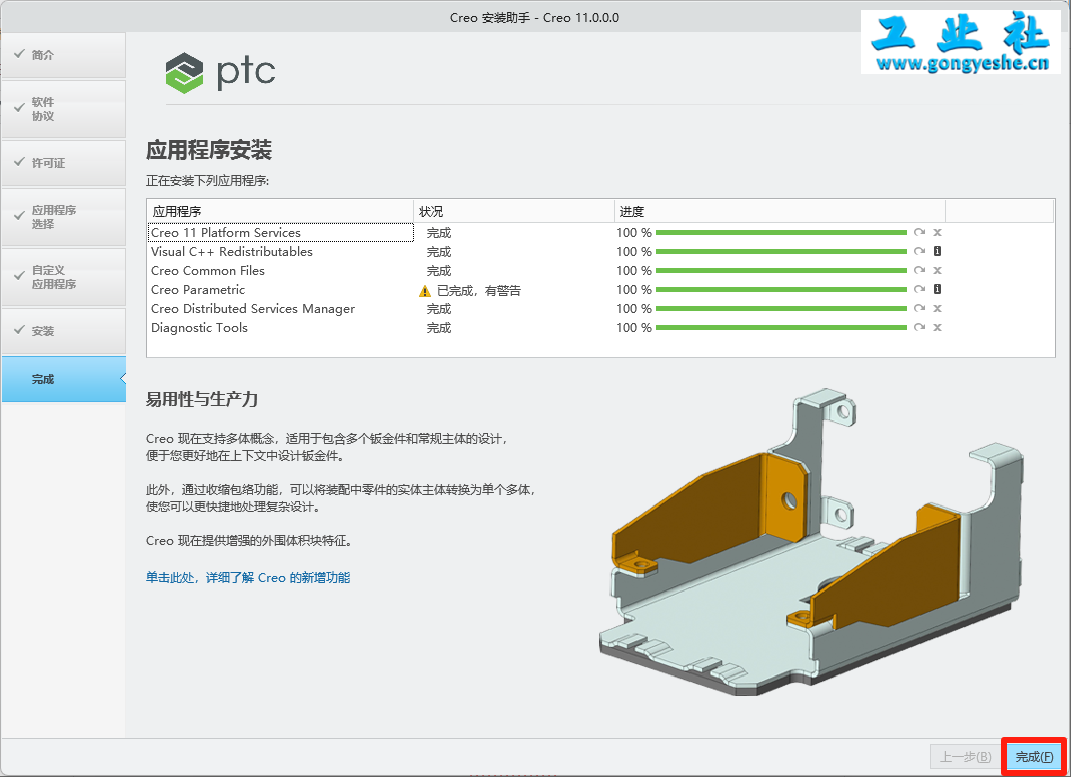The image size is (1071, 777).
Task: Click the sheet metal bracket illustration
Action: [x=811, y=542]
